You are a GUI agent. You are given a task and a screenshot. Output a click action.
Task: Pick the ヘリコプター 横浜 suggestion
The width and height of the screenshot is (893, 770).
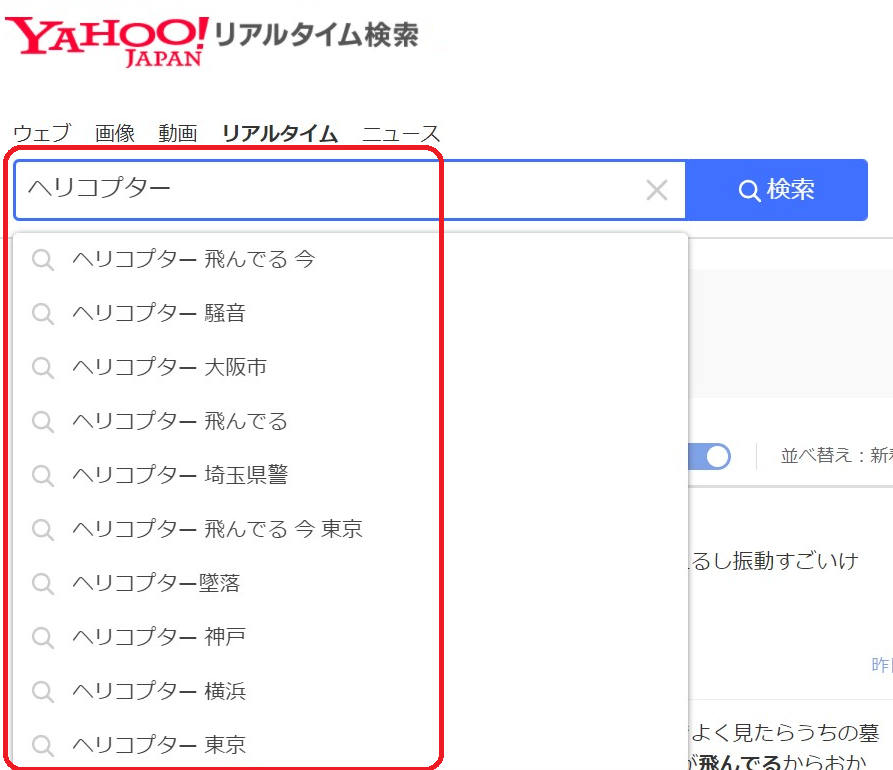tap(350, 691)
